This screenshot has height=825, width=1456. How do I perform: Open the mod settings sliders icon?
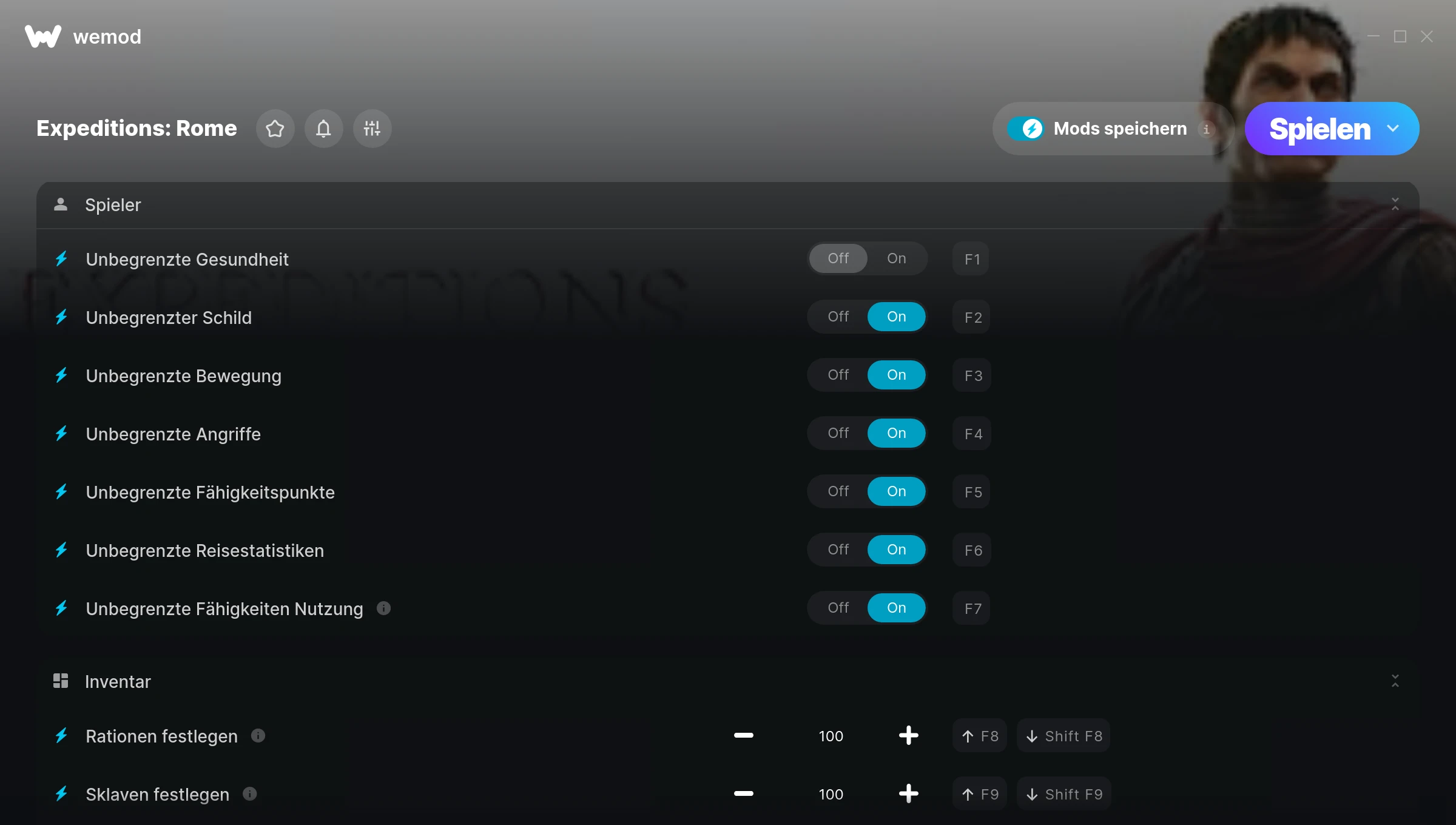click(372, 129)
